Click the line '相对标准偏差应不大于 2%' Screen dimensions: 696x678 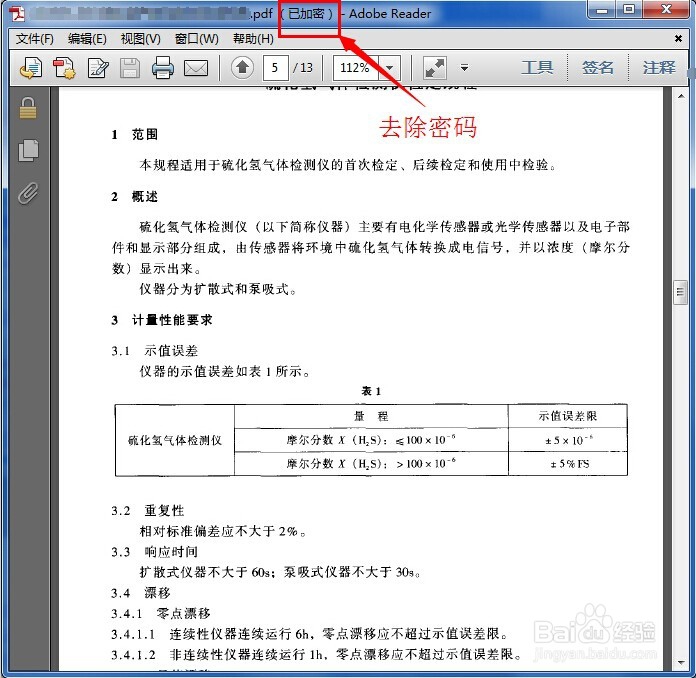223,531
